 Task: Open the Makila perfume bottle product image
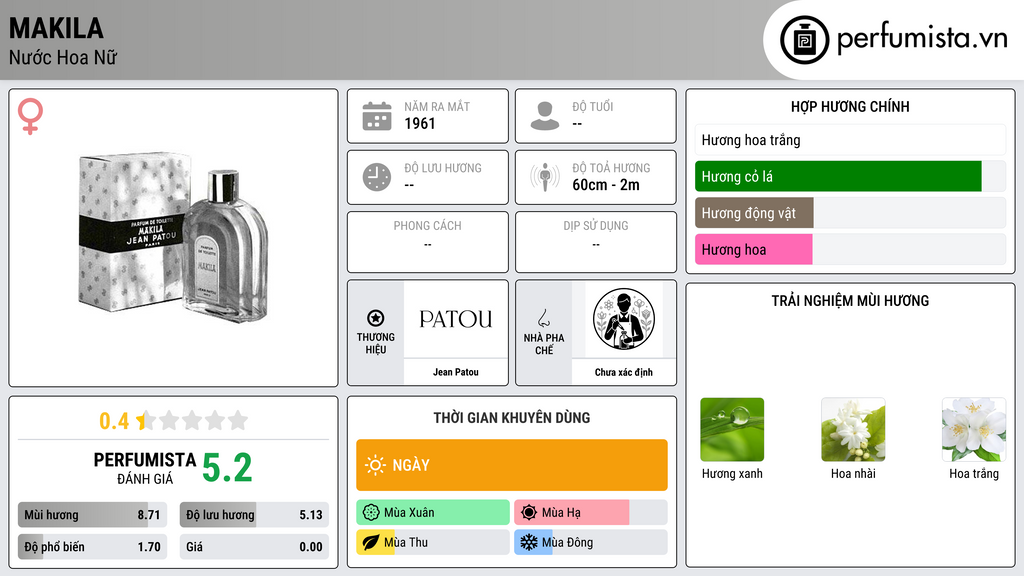173,238
